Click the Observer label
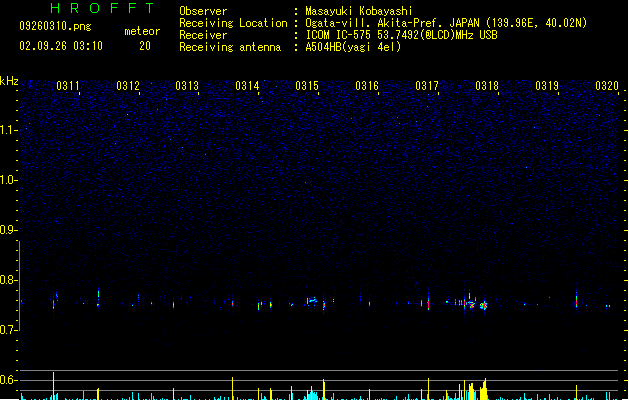This screenshot has width=629, height=400. click(203, 11)
